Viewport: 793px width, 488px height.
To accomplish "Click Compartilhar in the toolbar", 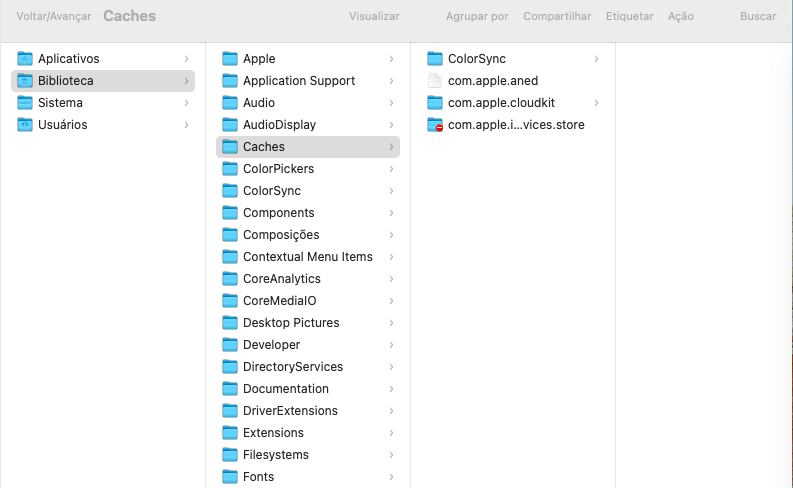I will (557, 16).
